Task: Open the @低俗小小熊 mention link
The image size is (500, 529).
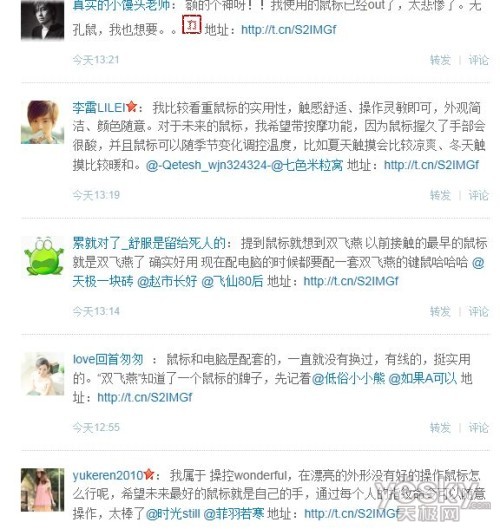Action: pyautogui.click(x=348, y=379)
